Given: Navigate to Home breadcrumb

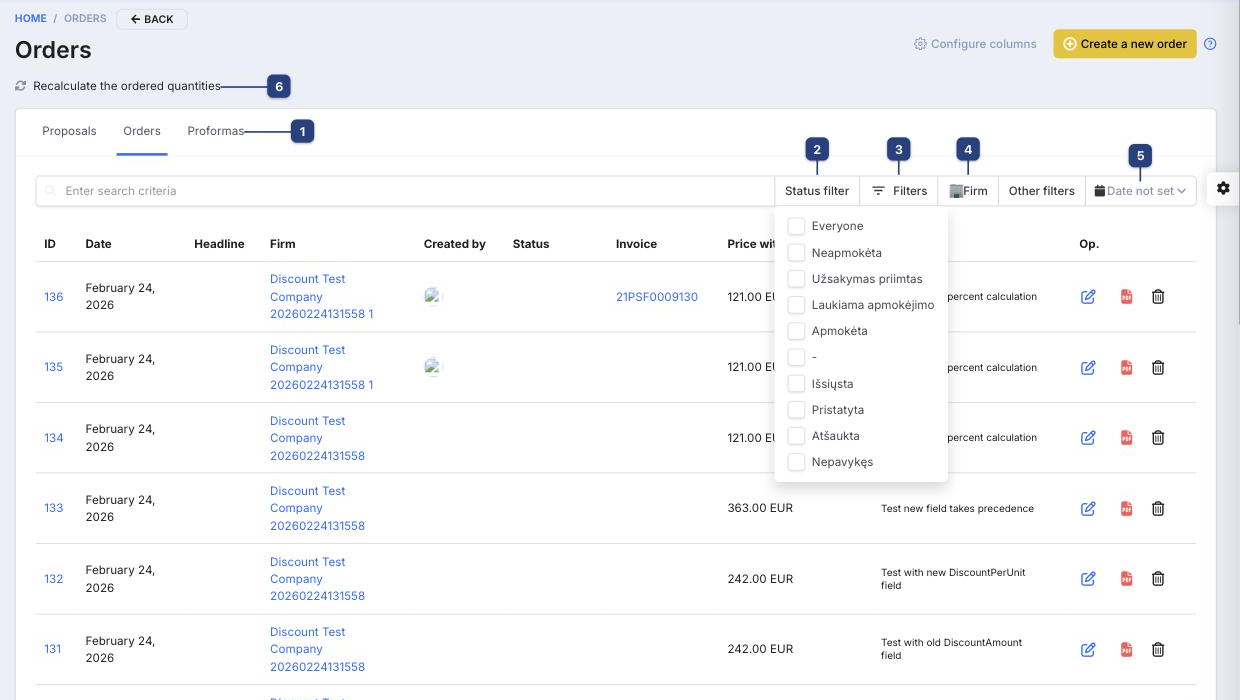Looking at the screenshot, I should (30, 19).
